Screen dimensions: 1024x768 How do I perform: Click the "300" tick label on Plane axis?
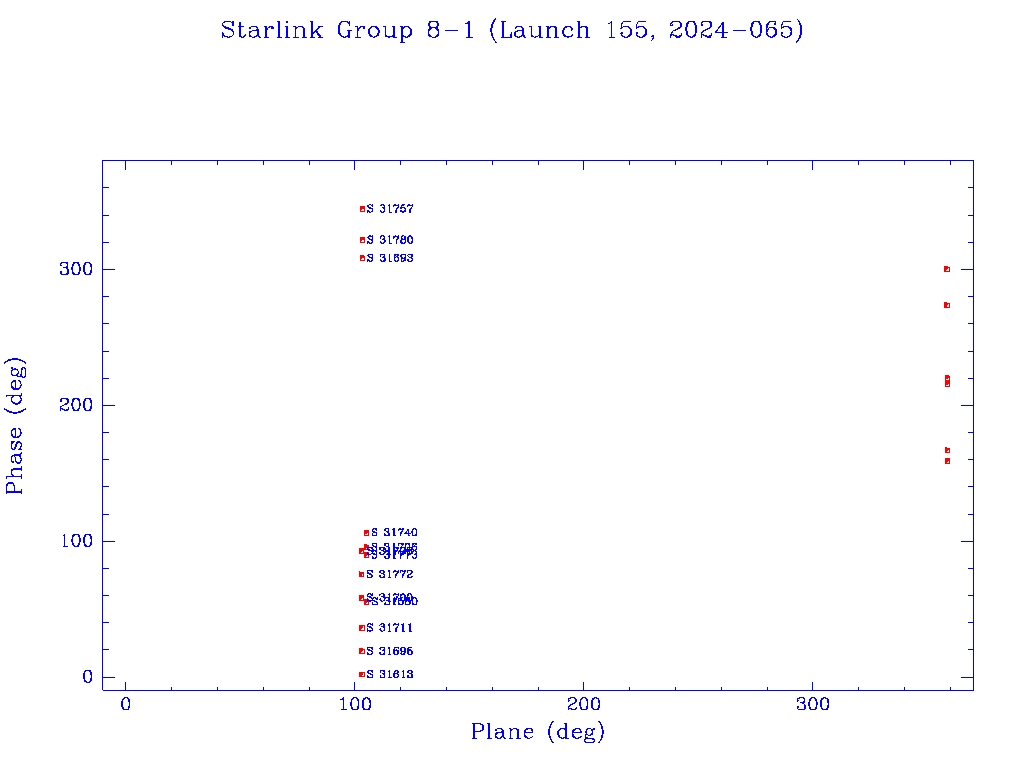pos(812,704)
